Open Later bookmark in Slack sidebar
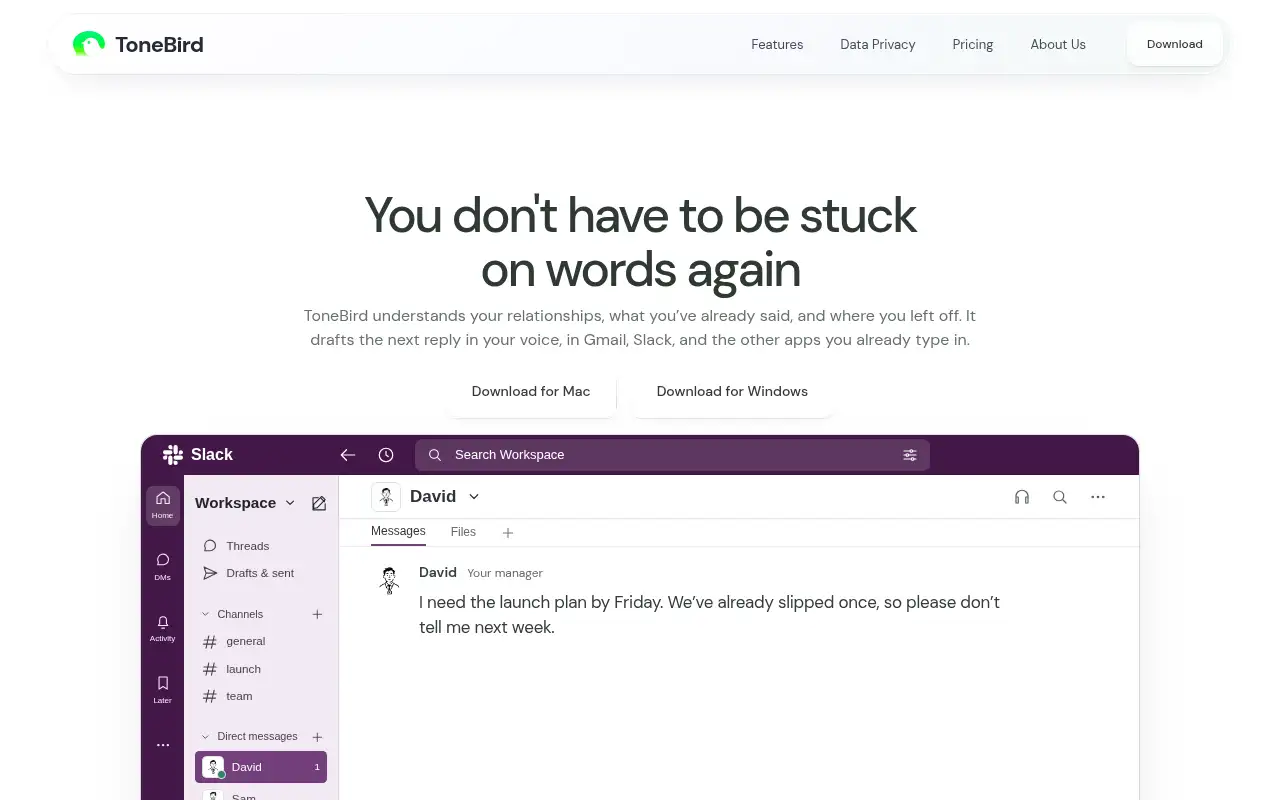Image resolution: width=1280 pixels, height=800 pixels. click(163, 689)
